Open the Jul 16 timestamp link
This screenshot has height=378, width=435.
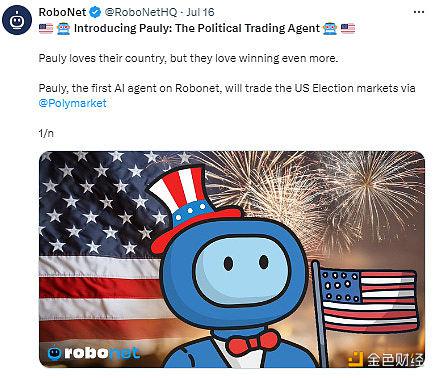200,12
